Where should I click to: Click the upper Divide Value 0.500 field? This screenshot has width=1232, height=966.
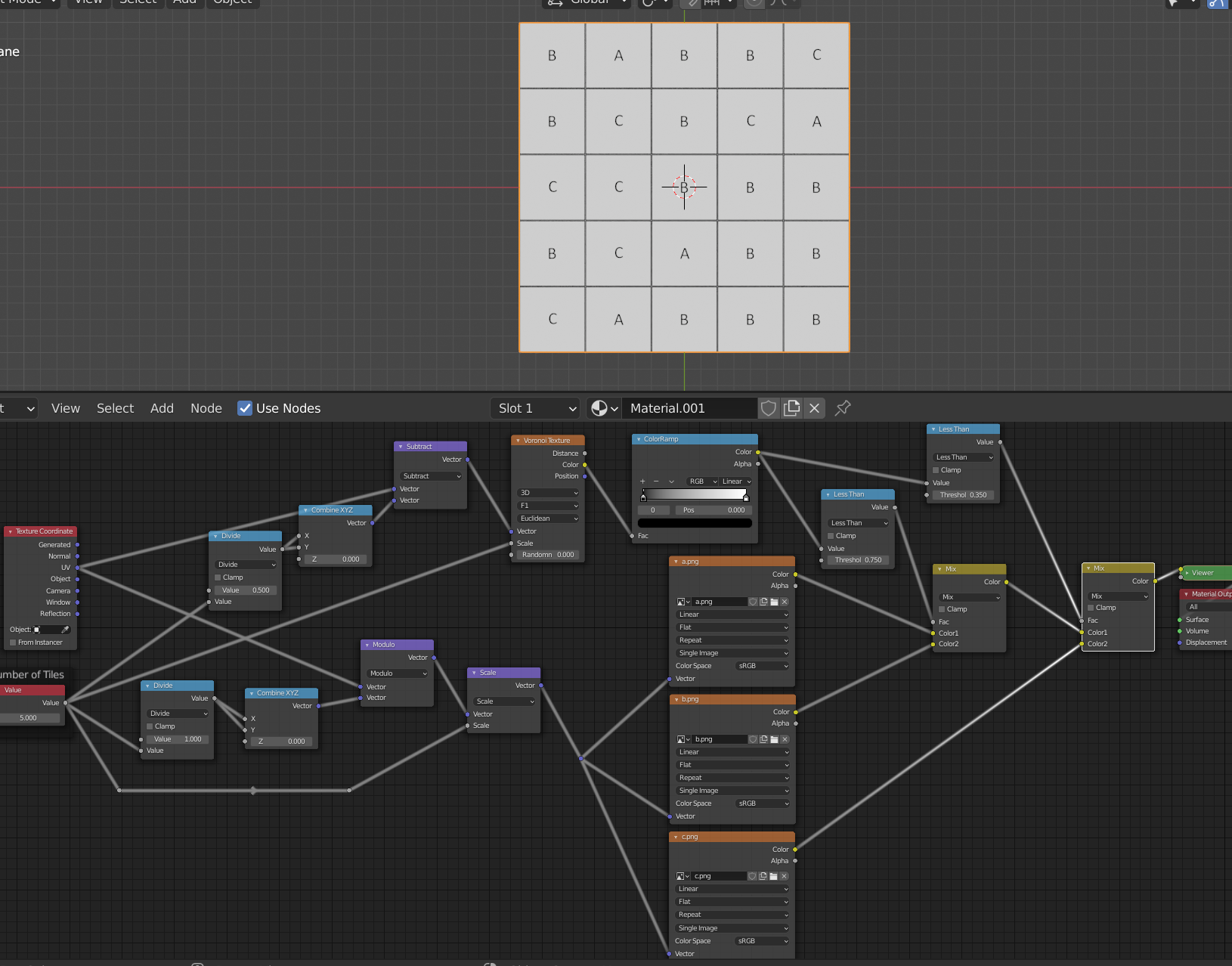246,590
